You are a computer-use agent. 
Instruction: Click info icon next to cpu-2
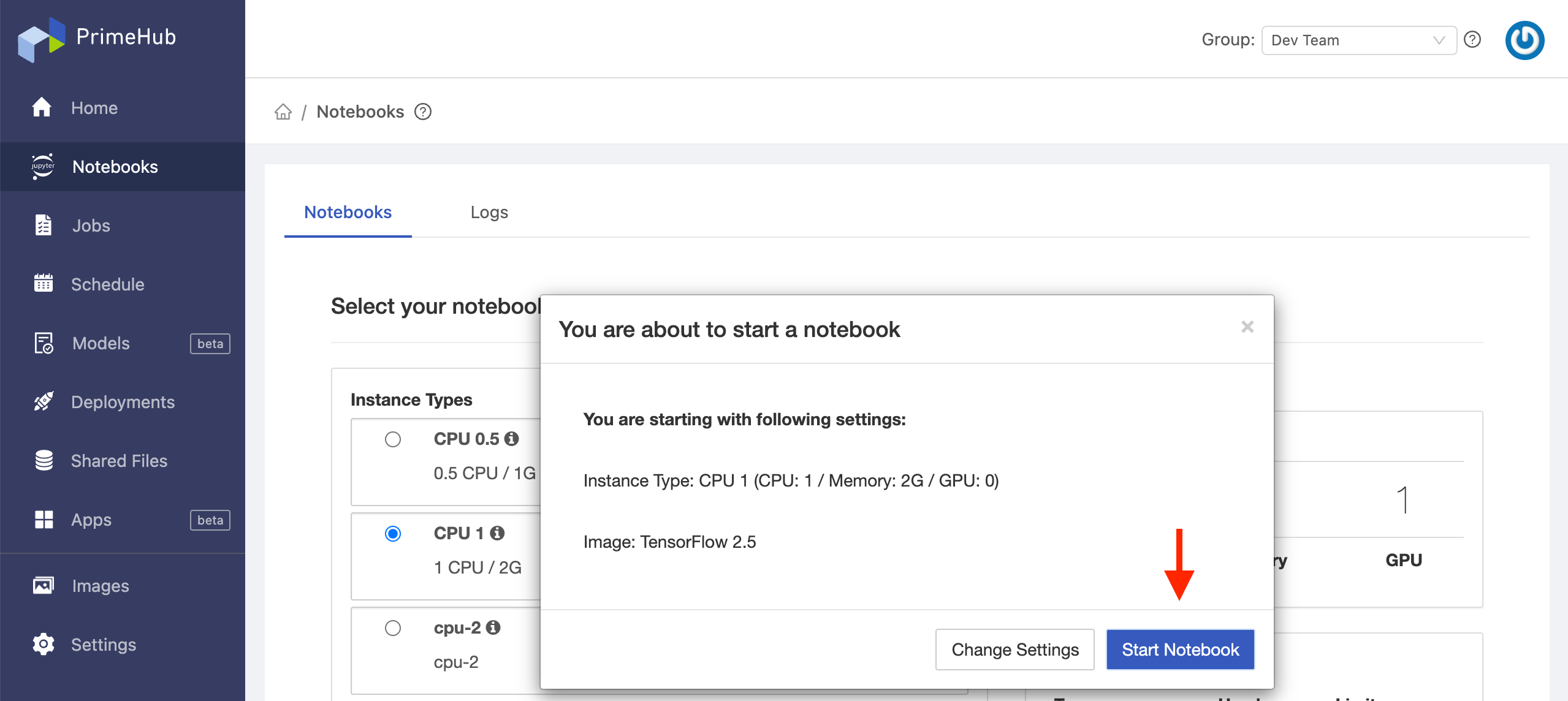493,627
